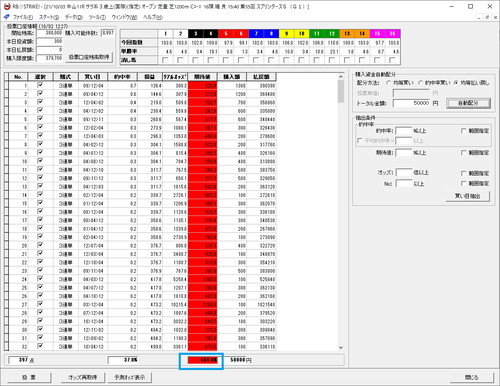Click the No 以上 input field
Viewport: 500px width, 386px height.
point(404,183)
